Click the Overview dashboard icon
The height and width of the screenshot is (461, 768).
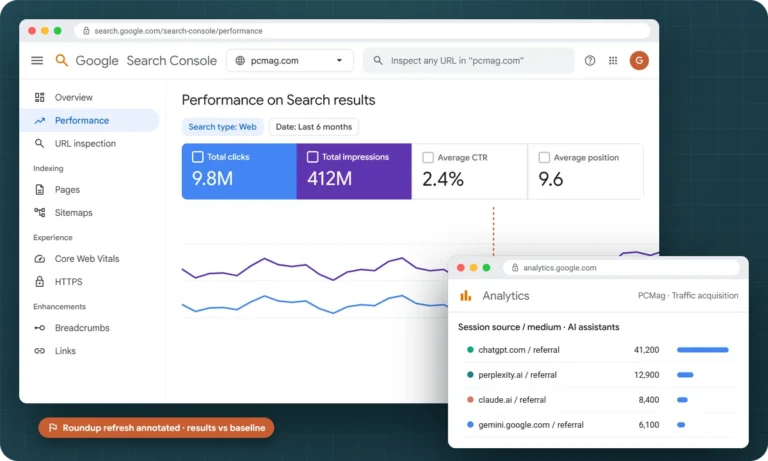click(x=40, y=97)
